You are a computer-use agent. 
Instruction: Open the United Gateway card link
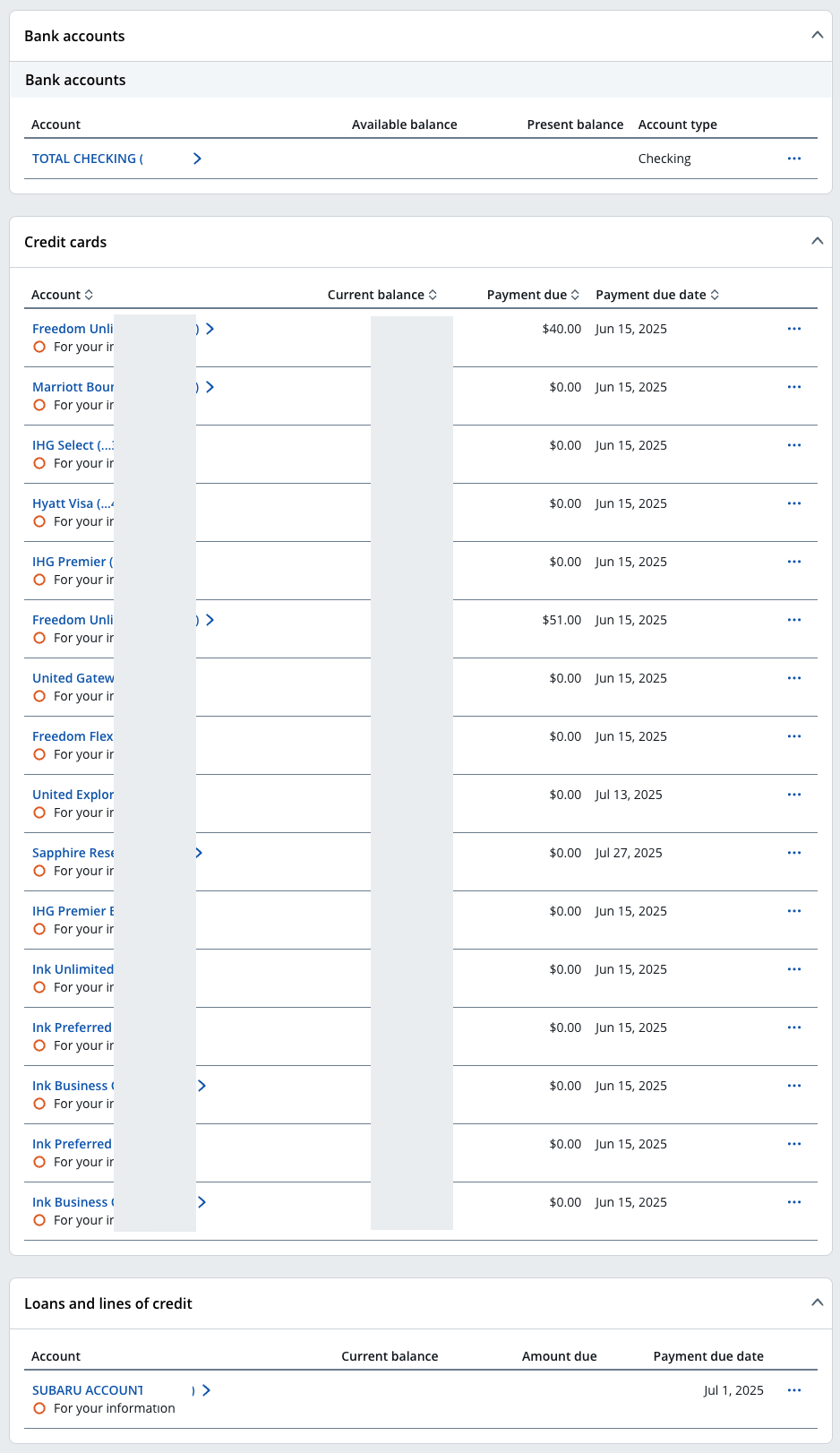click(x=73, y=678)
